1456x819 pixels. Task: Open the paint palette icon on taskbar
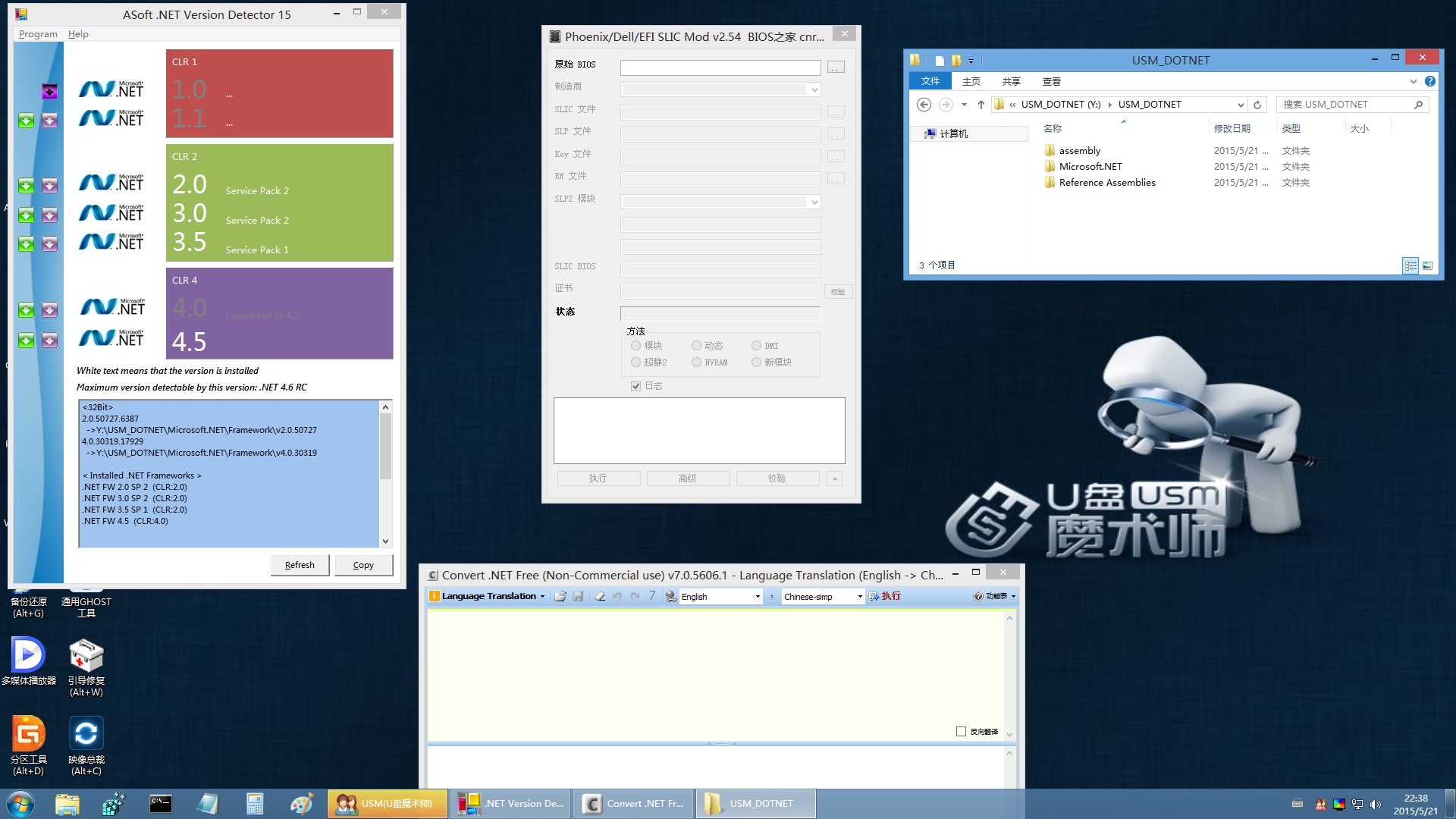pos(302,804)
